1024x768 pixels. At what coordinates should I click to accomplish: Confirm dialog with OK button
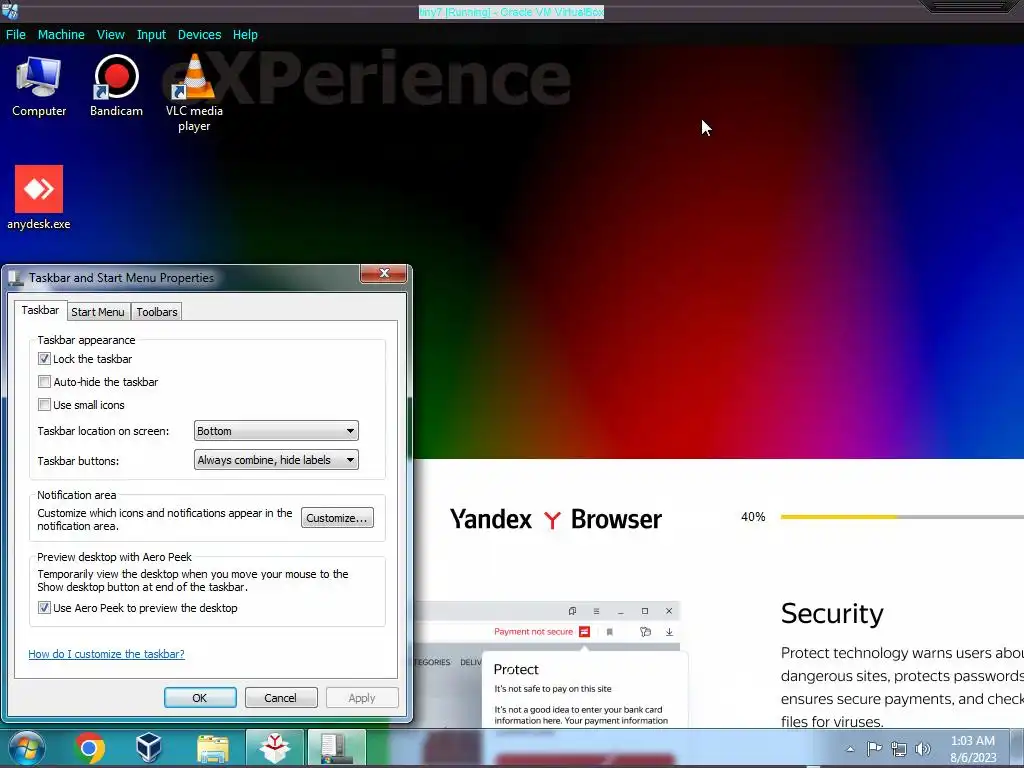pyautogui.click(x=200, y=697)
